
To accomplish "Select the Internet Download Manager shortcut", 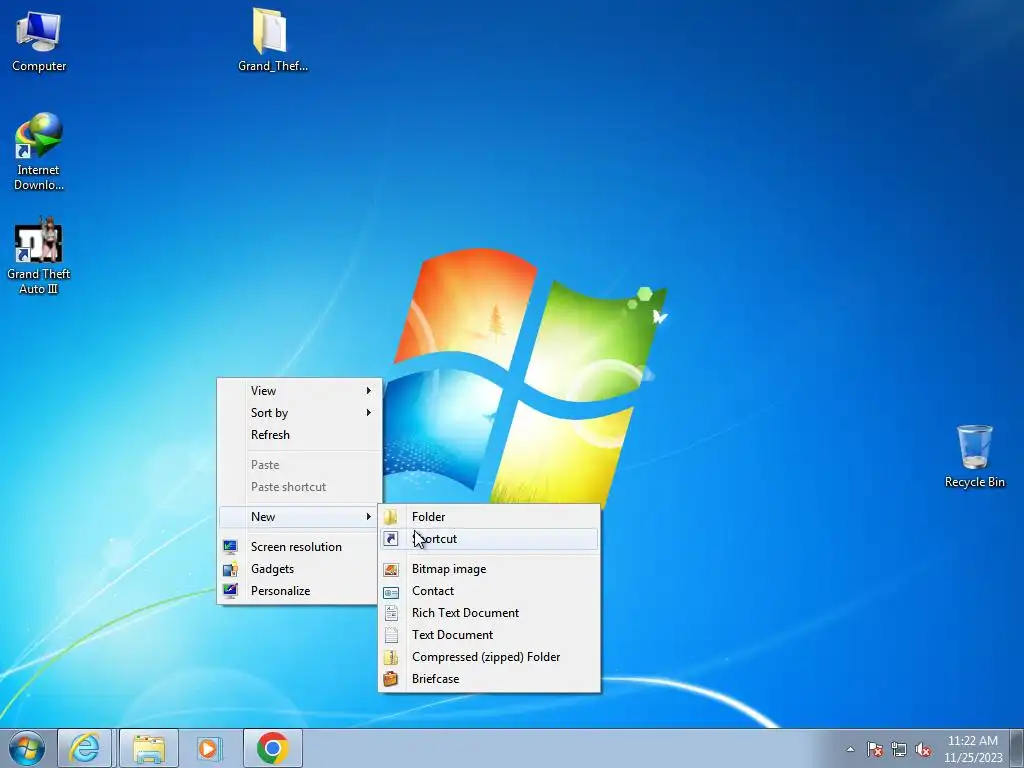I will pos(39,152).
